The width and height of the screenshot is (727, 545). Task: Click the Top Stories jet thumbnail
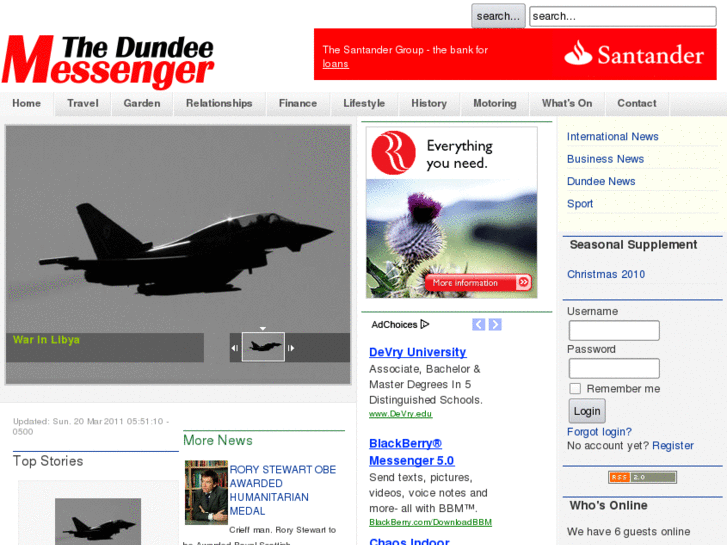tap(98, 522)
